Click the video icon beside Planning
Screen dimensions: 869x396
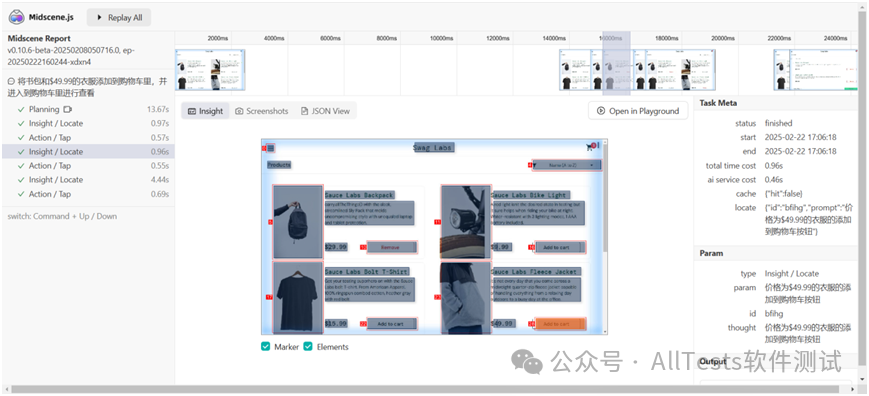(68, 109)
